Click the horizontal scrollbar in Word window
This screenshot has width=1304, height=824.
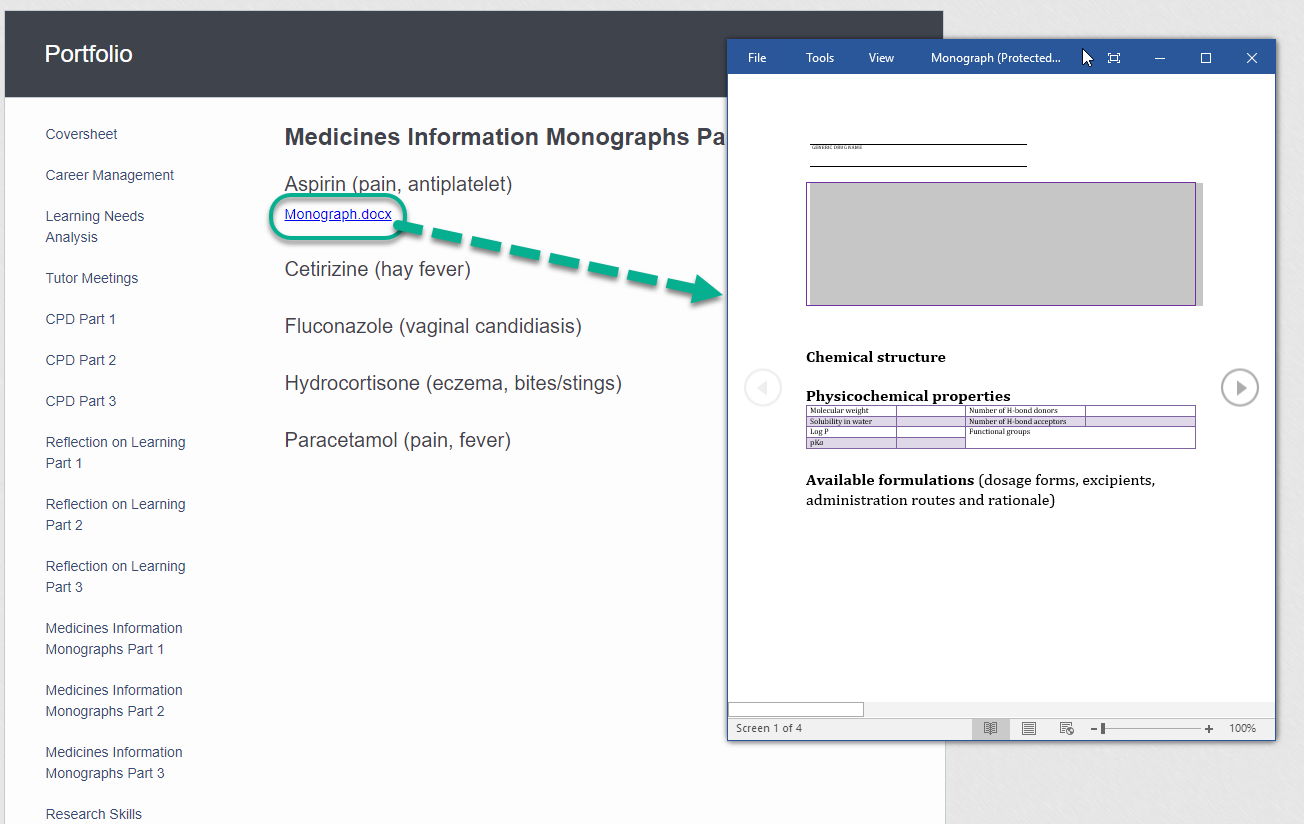click(x=796, y=710)
